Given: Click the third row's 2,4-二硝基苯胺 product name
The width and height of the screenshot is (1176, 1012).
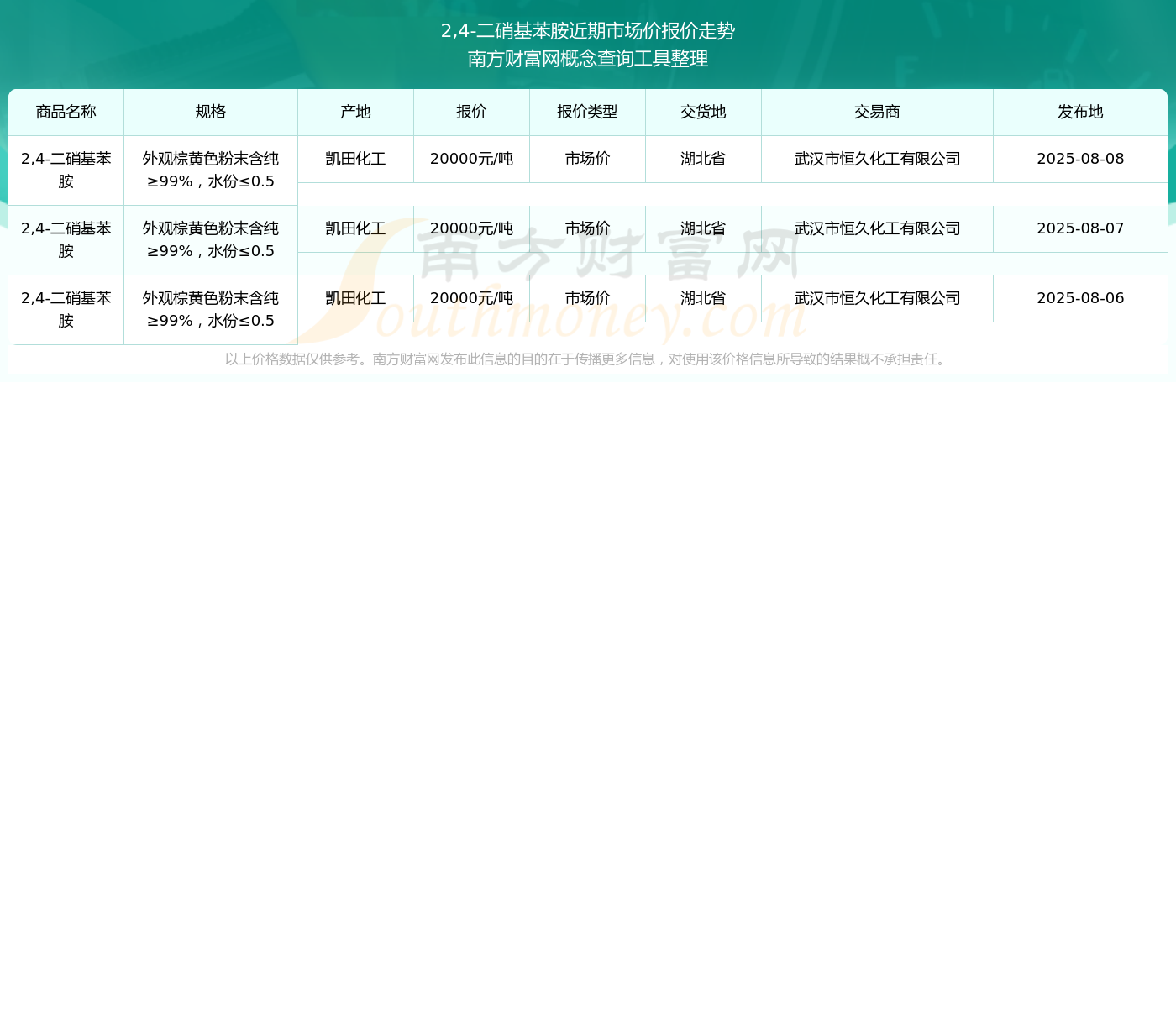Looking at the screenshot, I should click(66, 310).
